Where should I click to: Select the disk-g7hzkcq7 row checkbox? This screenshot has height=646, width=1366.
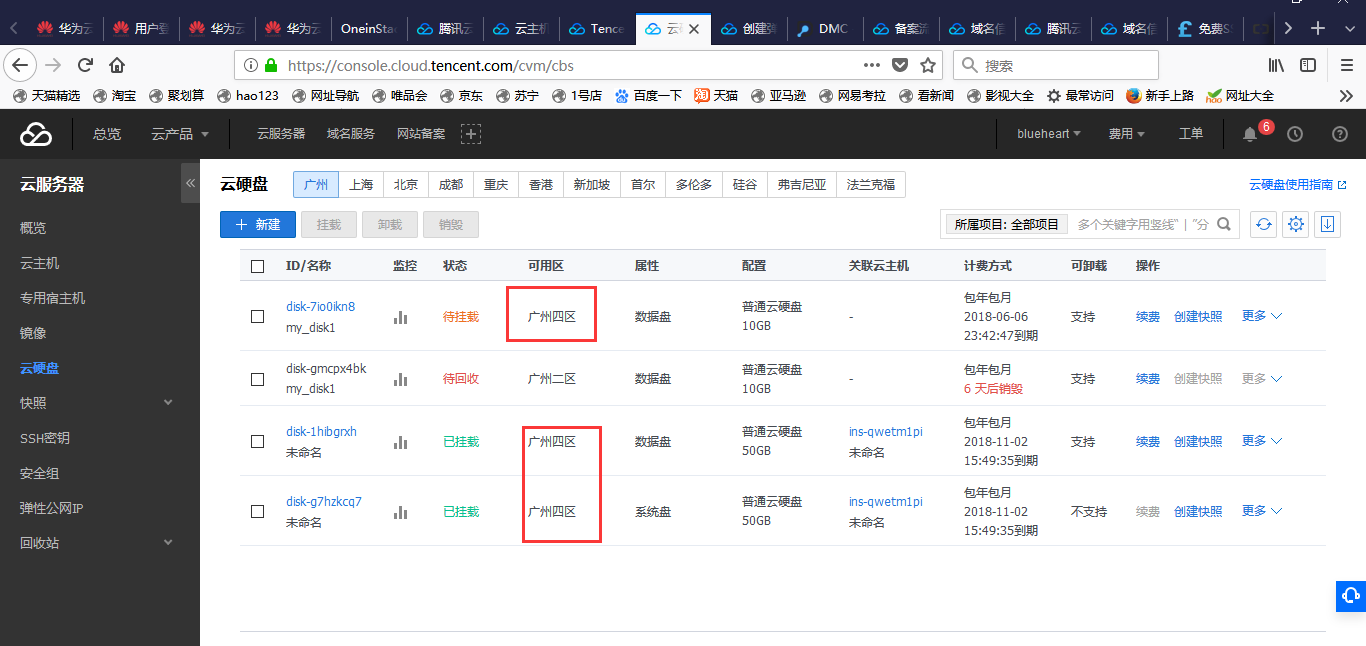(258, 511)
